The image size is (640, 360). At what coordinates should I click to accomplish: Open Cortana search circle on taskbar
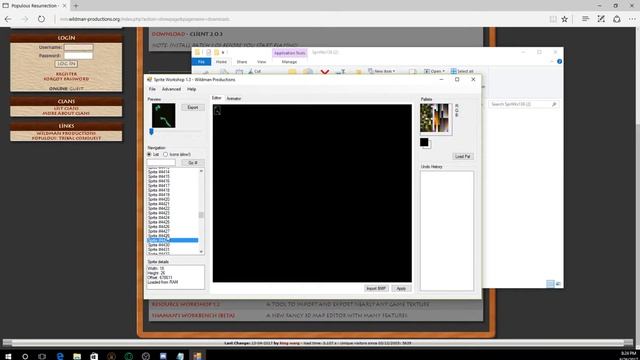[x=25, y=356]
